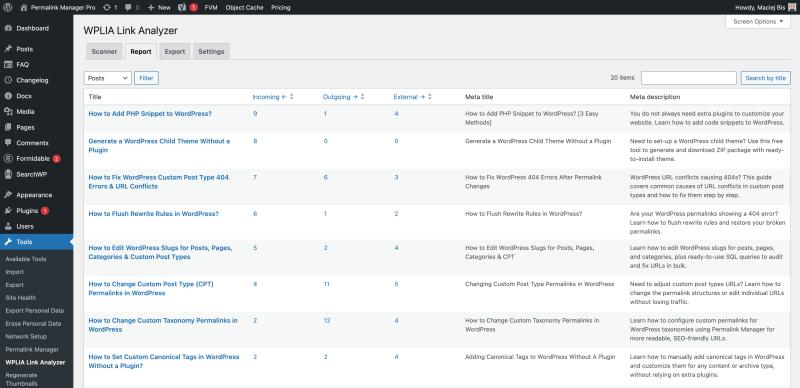Image resolution: width=800 pixels, height=388 pixels.
Task: Open Export Personal Data submenu item
Action: tap(35, 311)
